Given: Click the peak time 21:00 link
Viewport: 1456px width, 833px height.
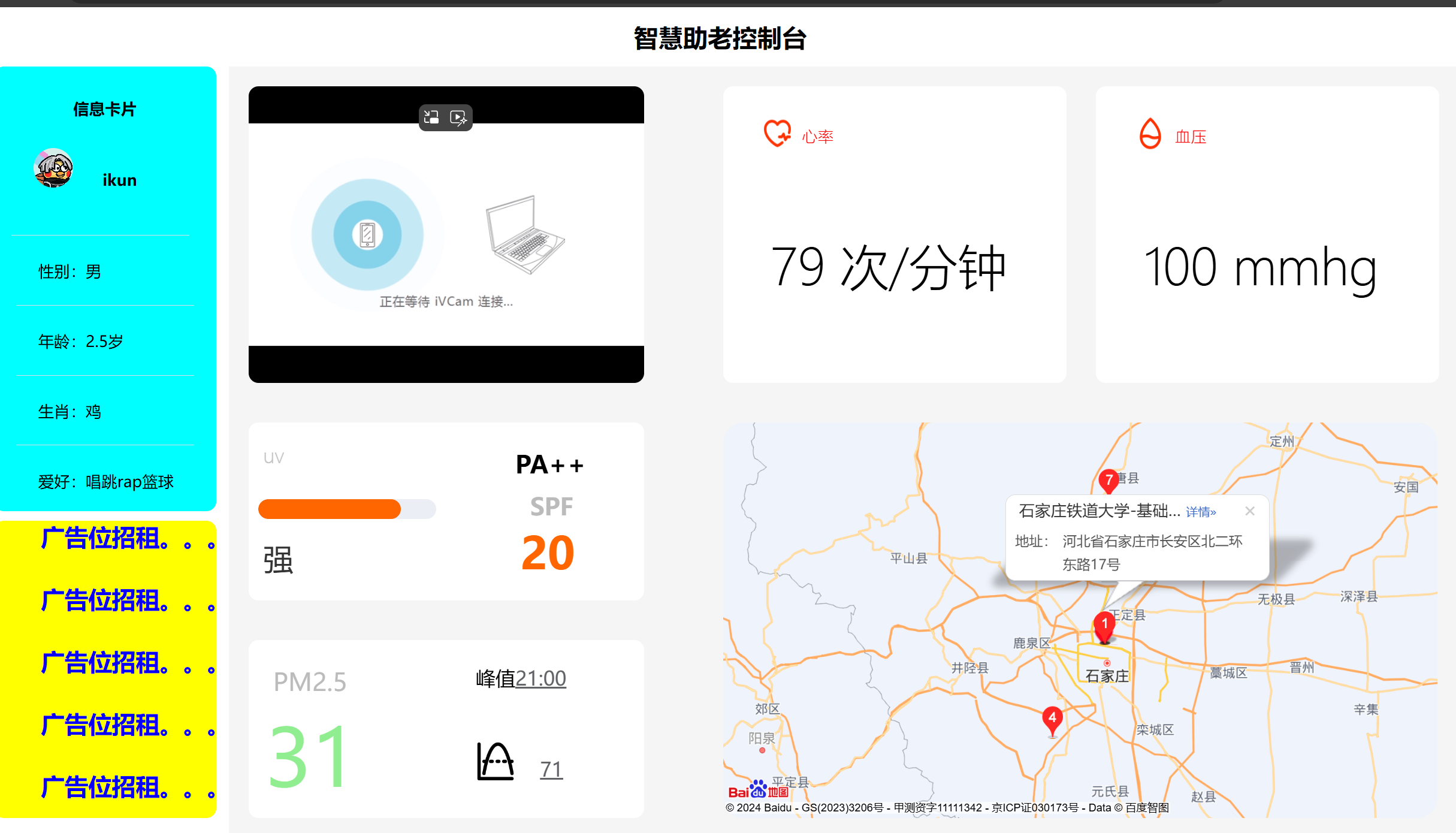Looking at the screenshot, I should [540, 678].
